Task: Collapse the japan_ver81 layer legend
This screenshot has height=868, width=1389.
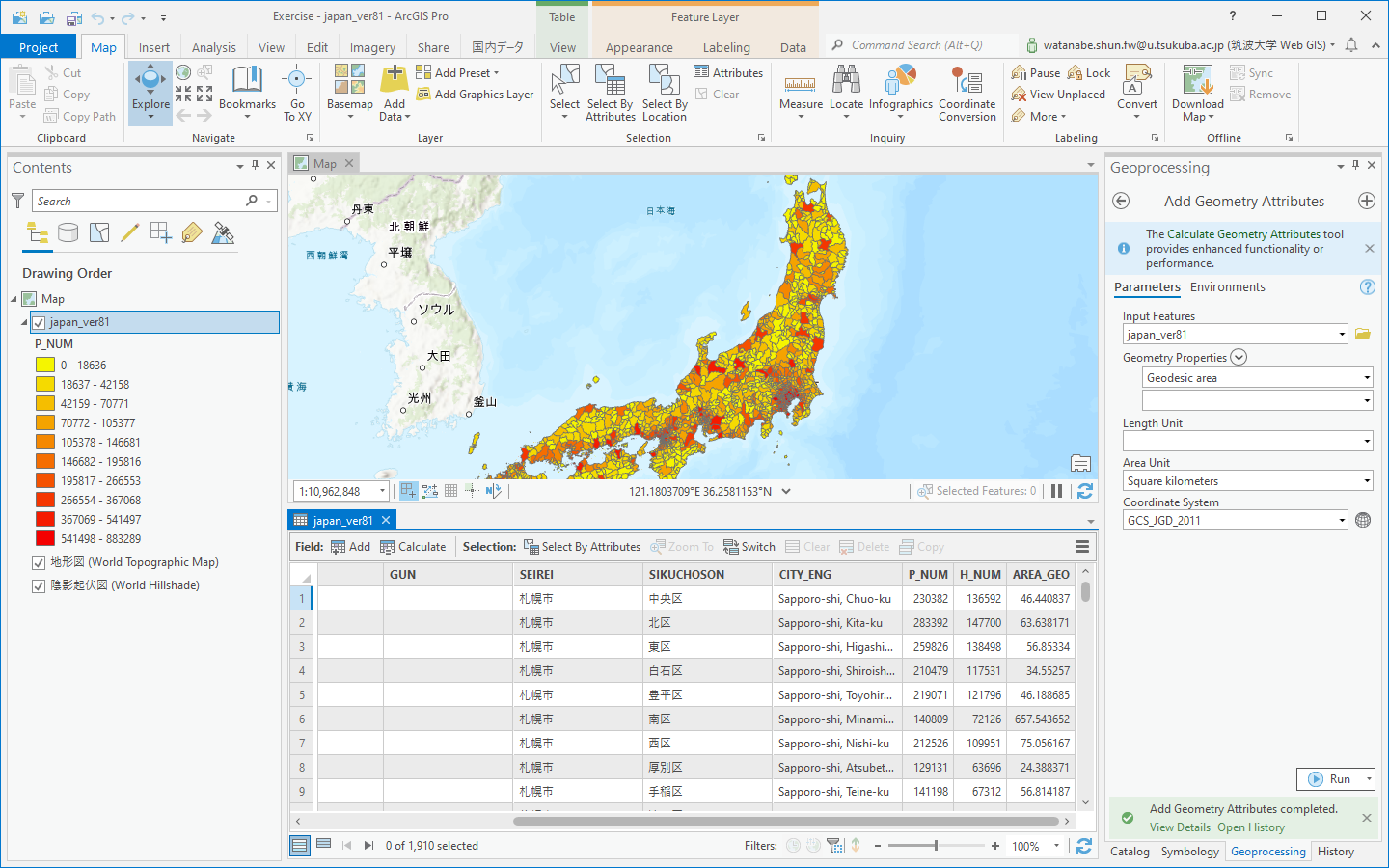Action: [x=24, y=322]
